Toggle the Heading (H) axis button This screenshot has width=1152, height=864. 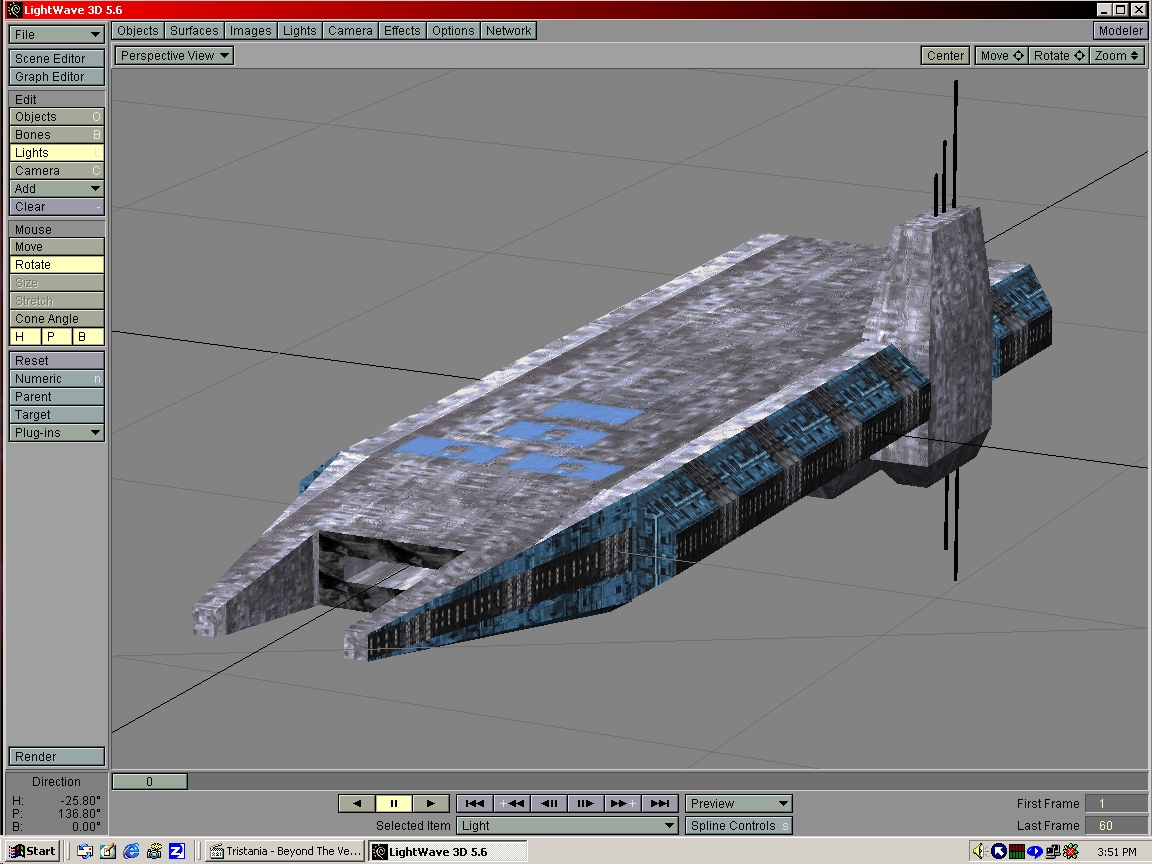24,337
